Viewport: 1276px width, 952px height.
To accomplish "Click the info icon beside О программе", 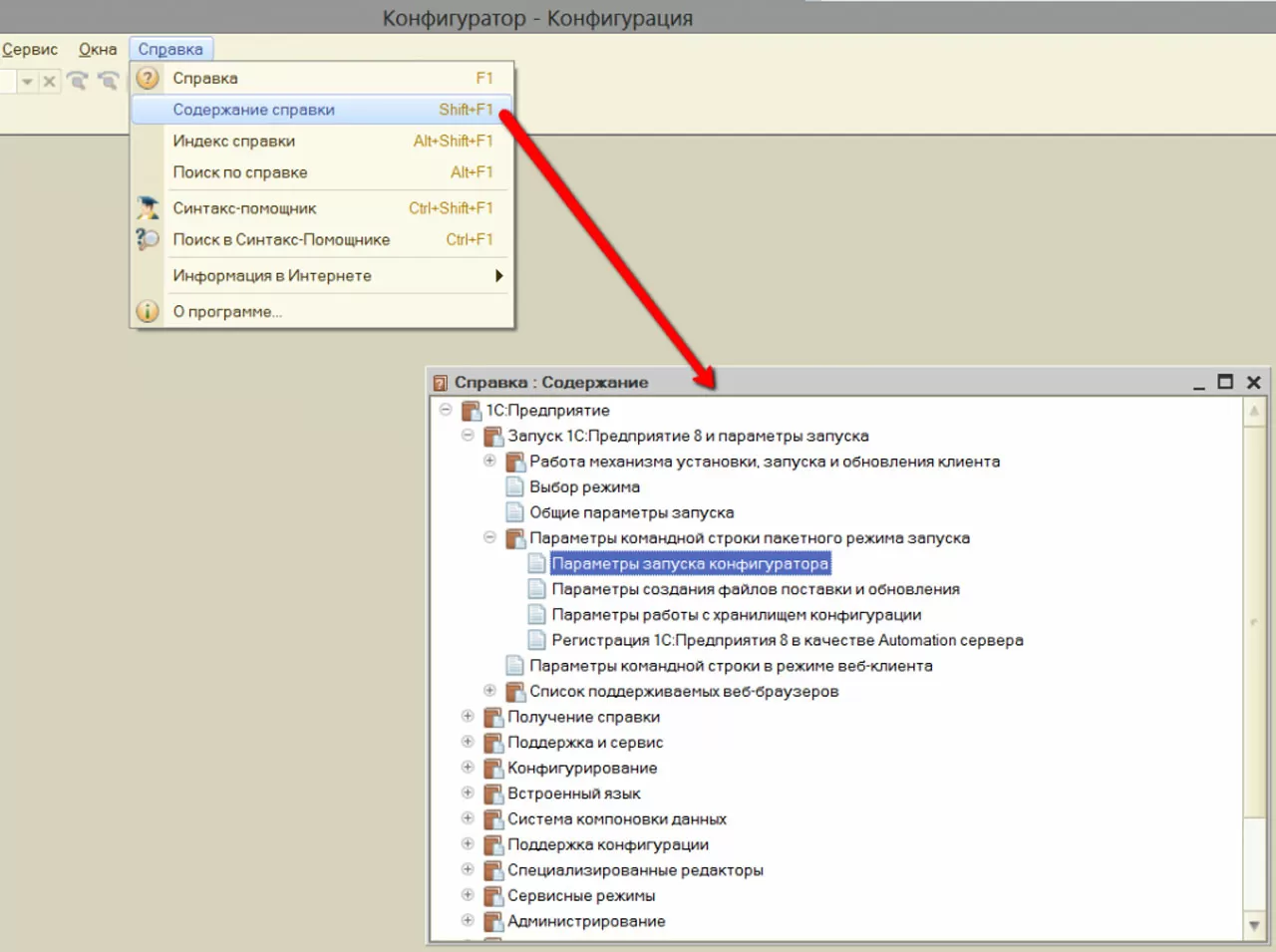I will point(148,312).
